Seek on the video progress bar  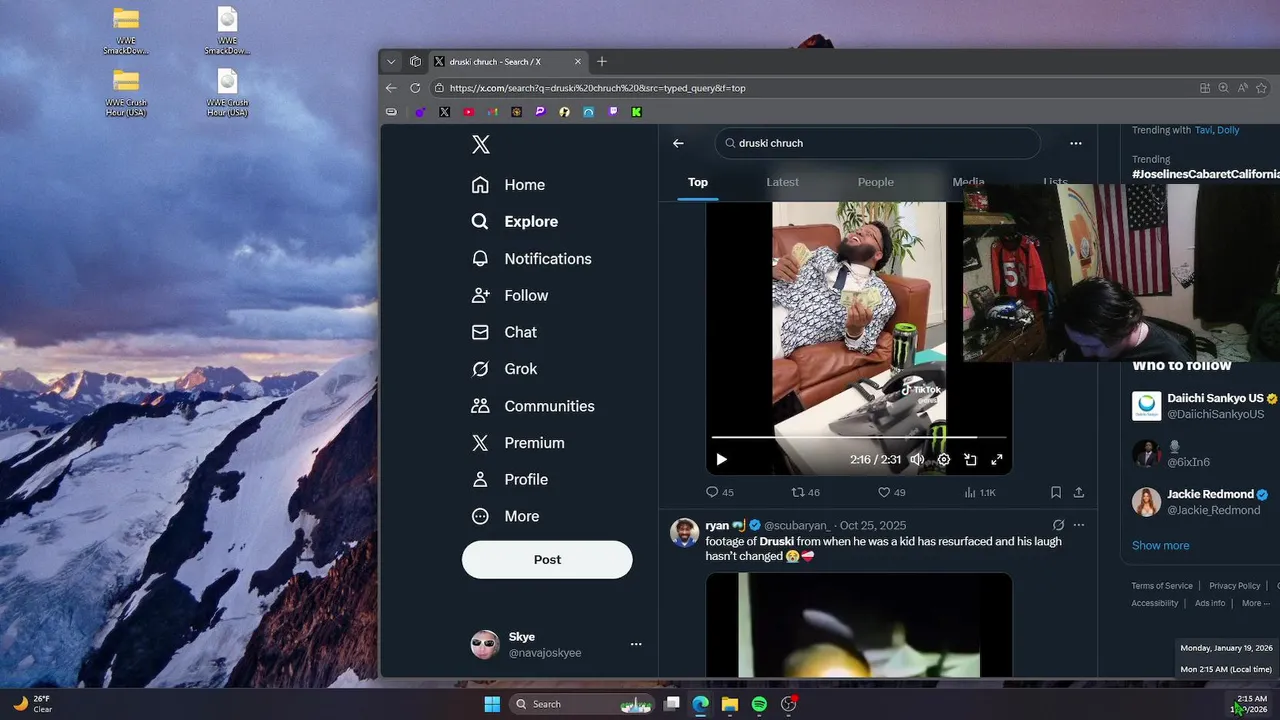point(858,437)
